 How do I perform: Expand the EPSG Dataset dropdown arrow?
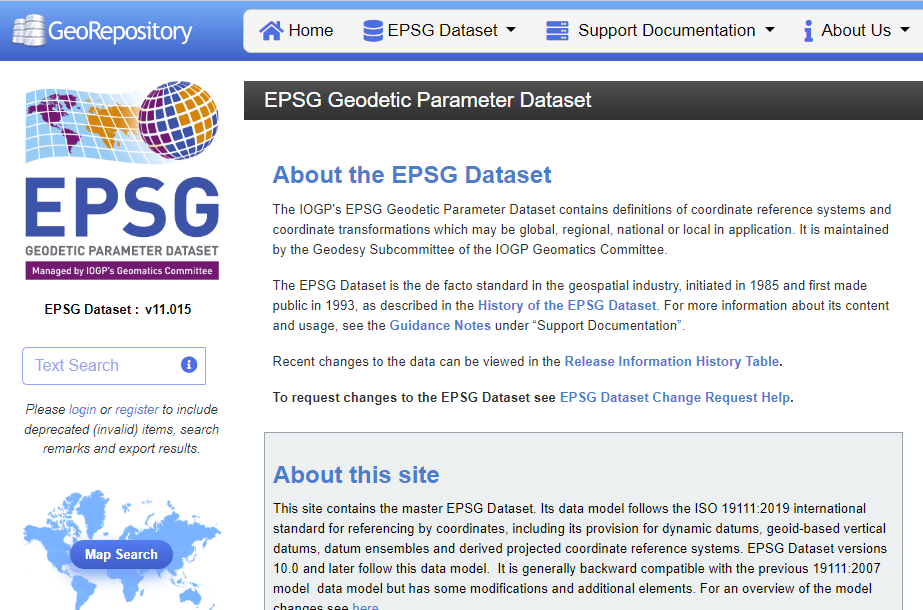[x=511, y=29]
